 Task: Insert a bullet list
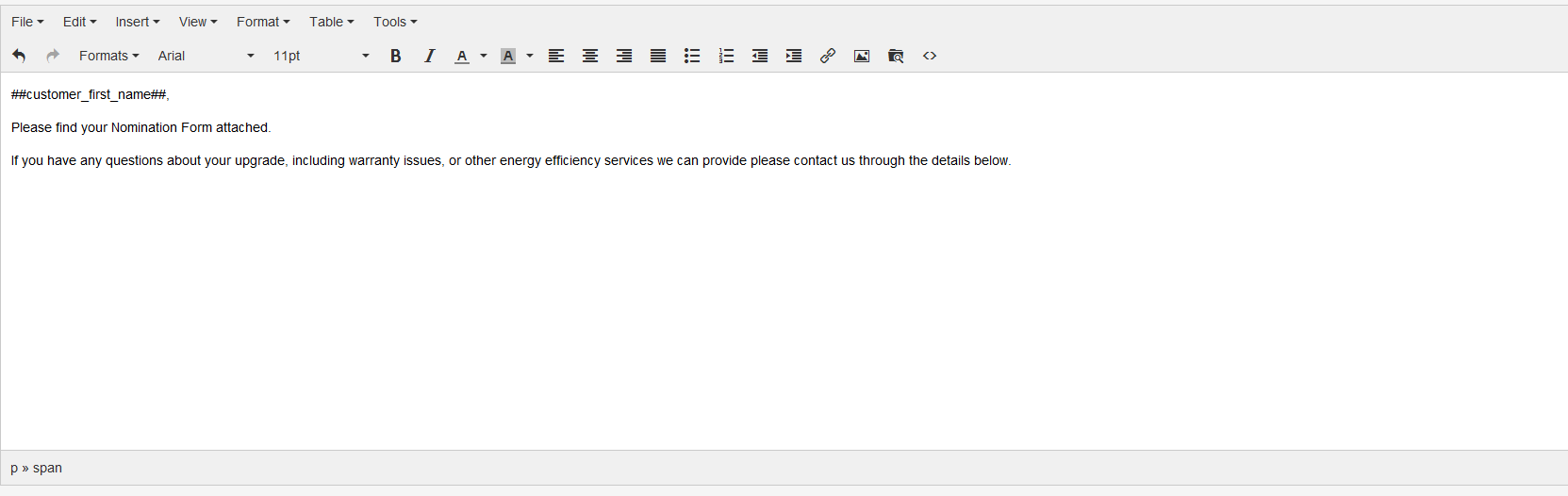(x=692, y=56)
